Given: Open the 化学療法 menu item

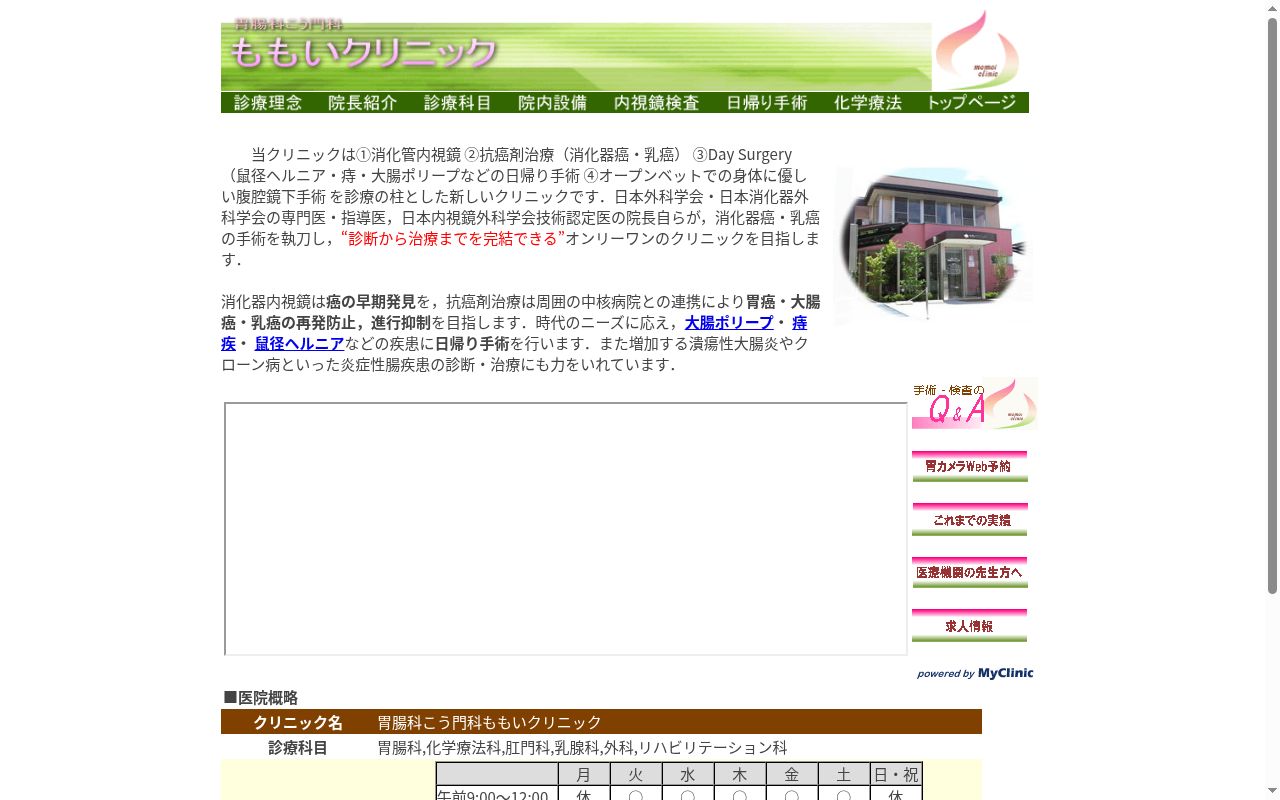Looking at the screenshot, I should click(x=868, y=103).
